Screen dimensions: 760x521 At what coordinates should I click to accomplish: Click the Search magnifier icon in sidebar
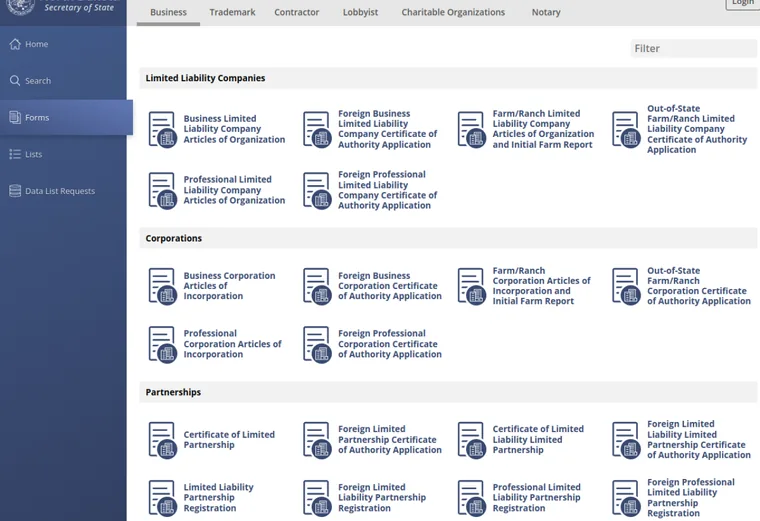pos(15,80)
